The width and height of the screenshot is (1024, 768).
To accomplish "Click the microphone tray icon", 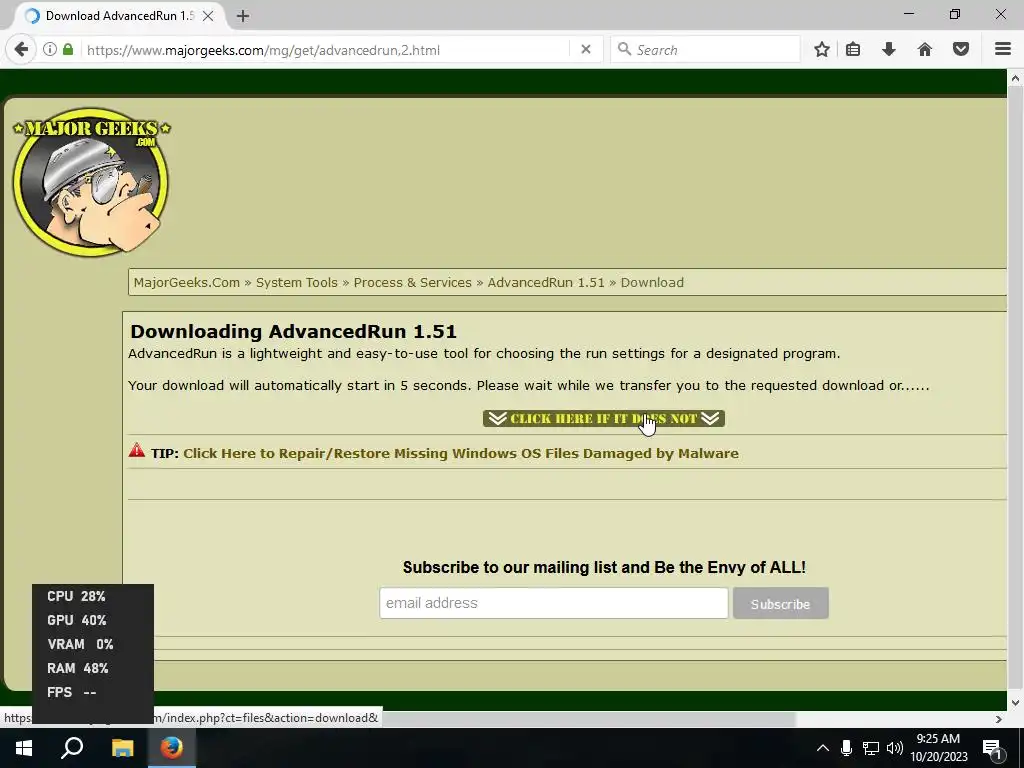I will click(x=846, y=748).
